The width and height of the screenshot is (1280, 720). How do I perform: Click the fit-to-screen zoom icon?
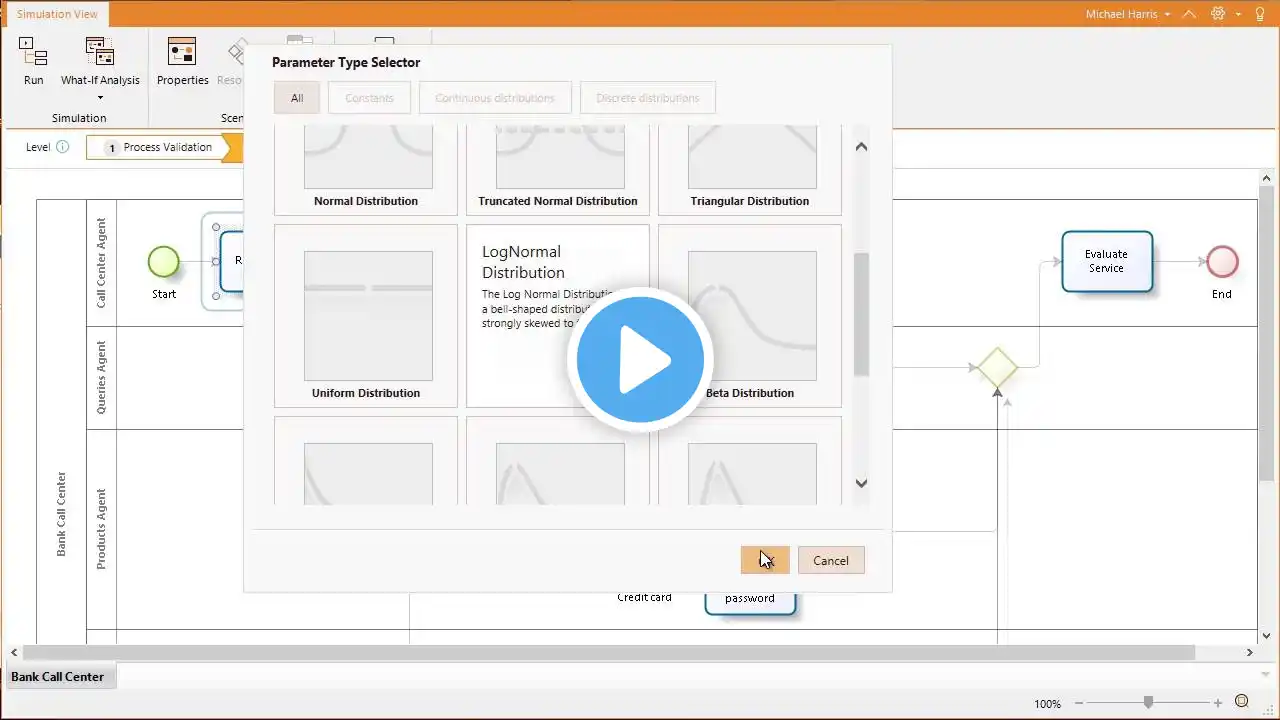tap(1242, 702)
